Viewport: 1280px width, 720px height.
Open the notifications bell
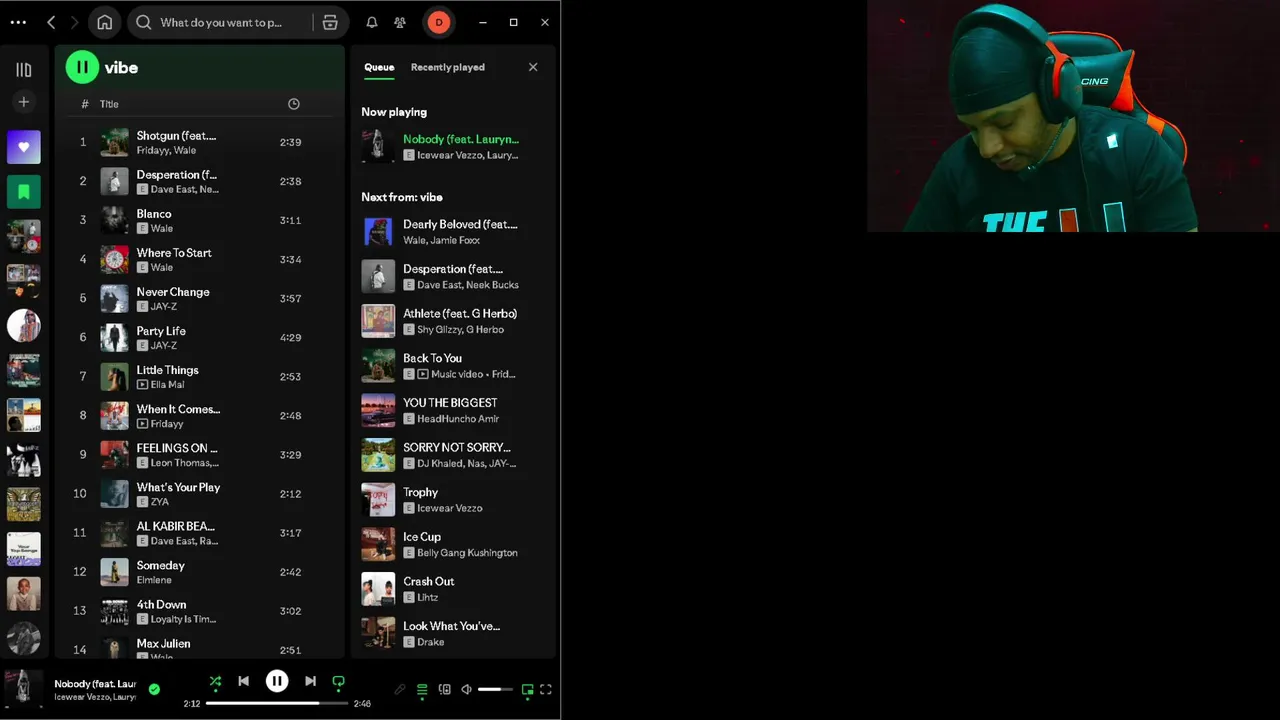click(x=372, y=22)
